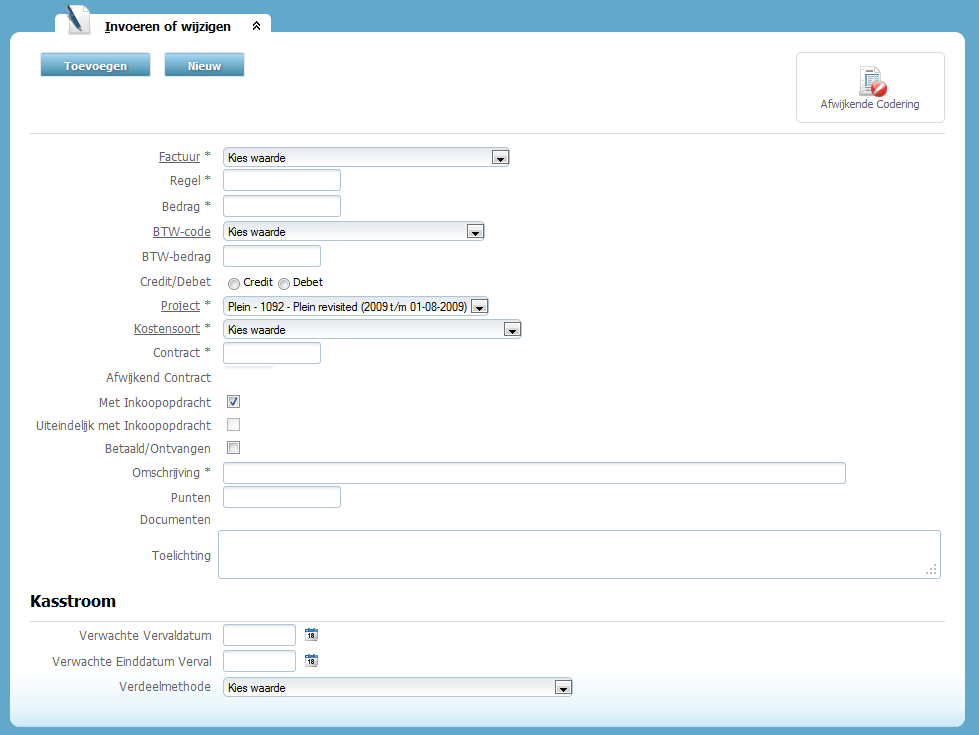979x735 pixels.
Task: Click the document icon on the tab
Action: [x=75, y=19]
